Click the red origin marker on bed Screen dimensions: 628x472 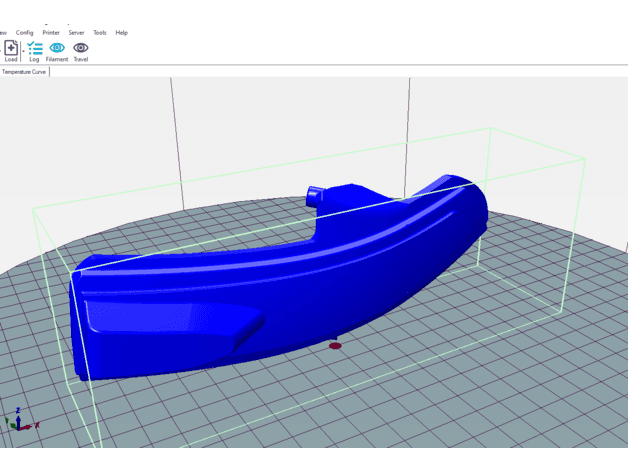[x=335, y=346]
